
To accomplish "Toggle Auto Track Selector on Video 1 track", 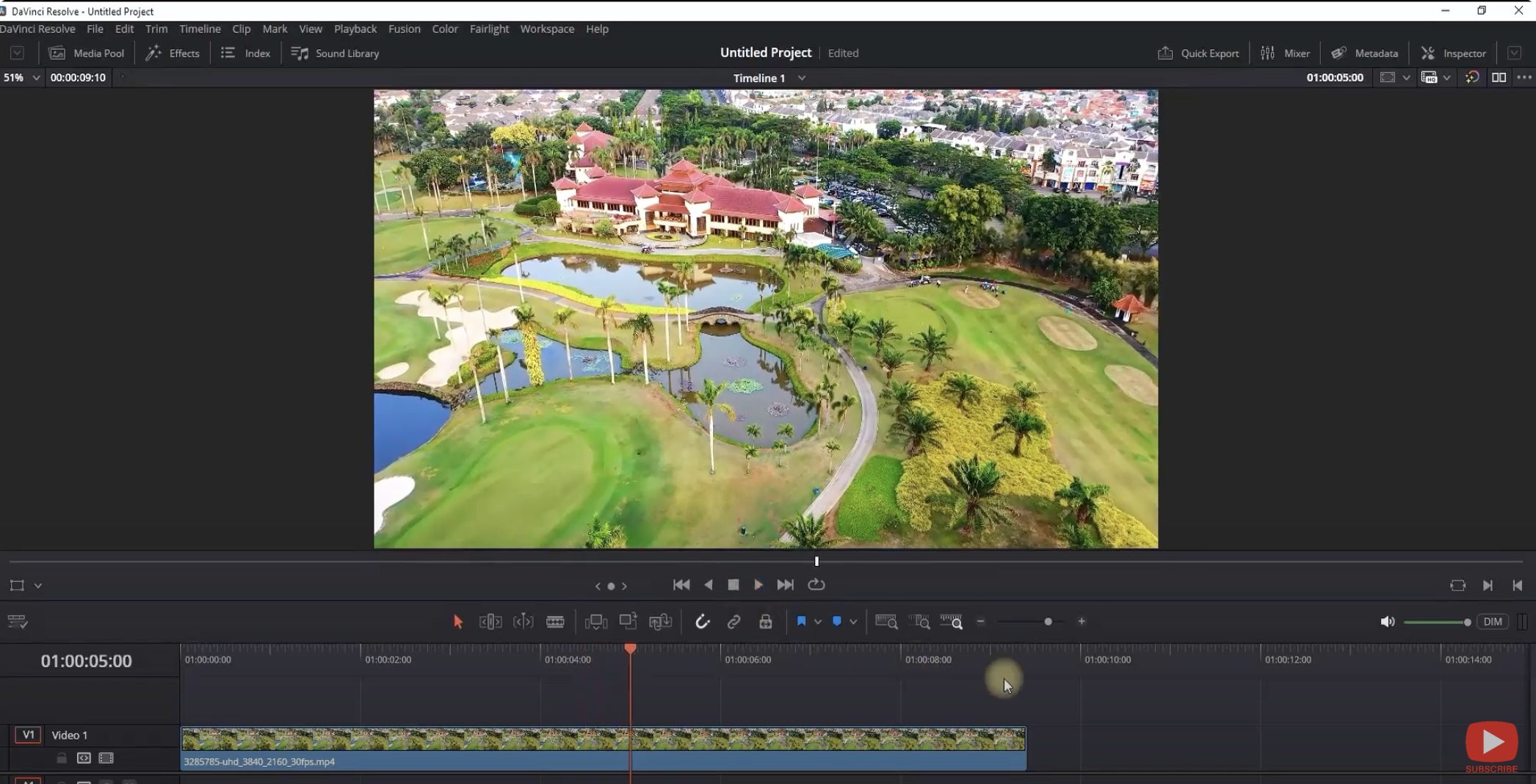I will click(83, 758).
